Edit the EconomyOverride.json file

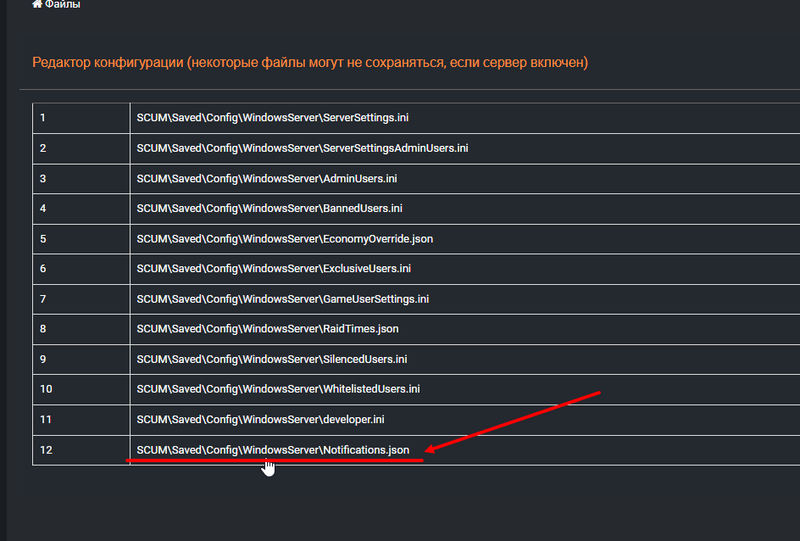pyautogui.click(x=284, y=239)
